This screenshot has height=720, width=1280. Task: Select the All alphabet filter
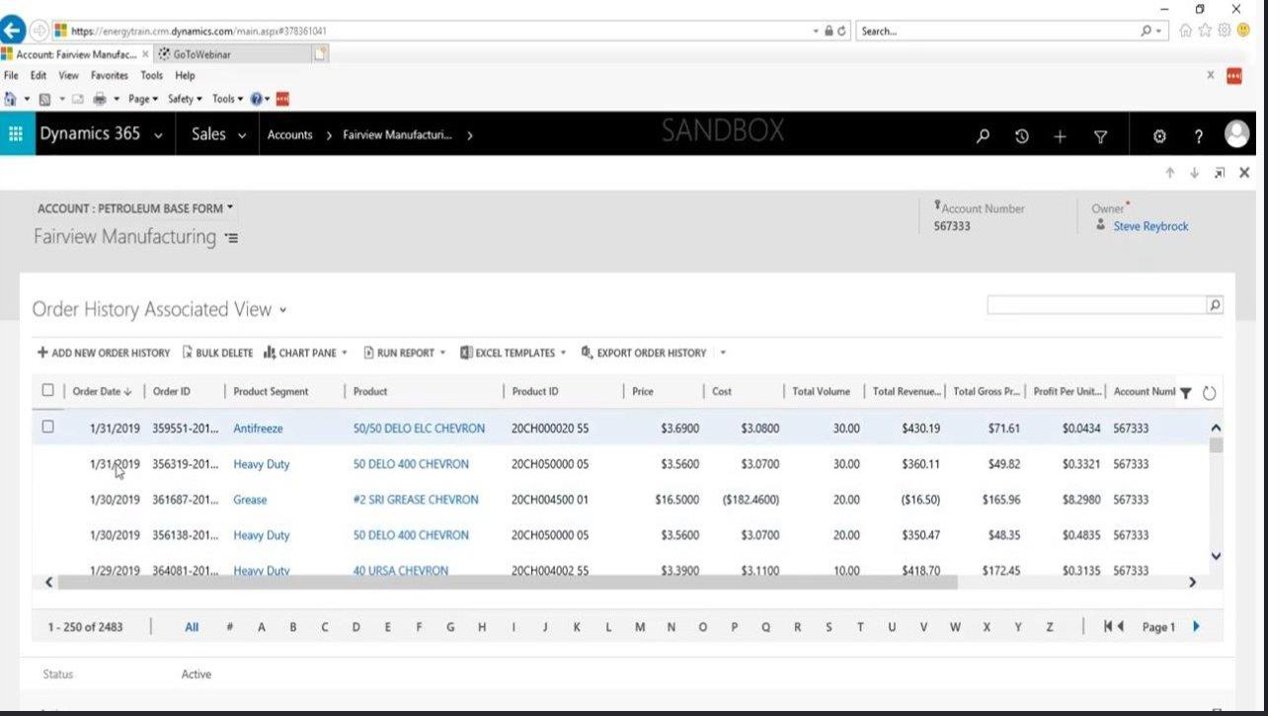[192, 627]
